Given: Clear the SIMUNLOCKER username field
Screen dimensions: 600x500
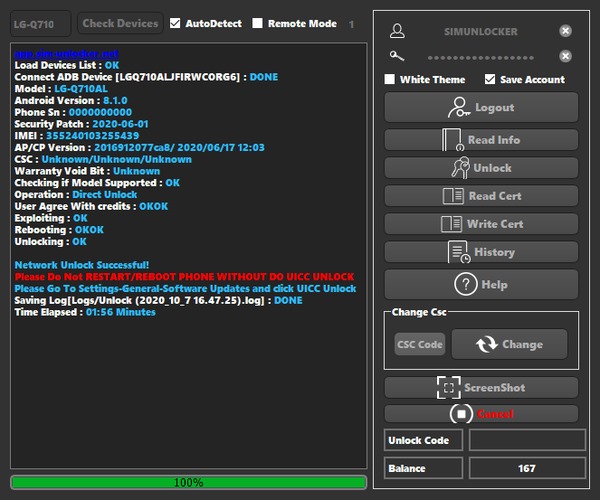Looking at the screenshot, I should click(565, 31).
